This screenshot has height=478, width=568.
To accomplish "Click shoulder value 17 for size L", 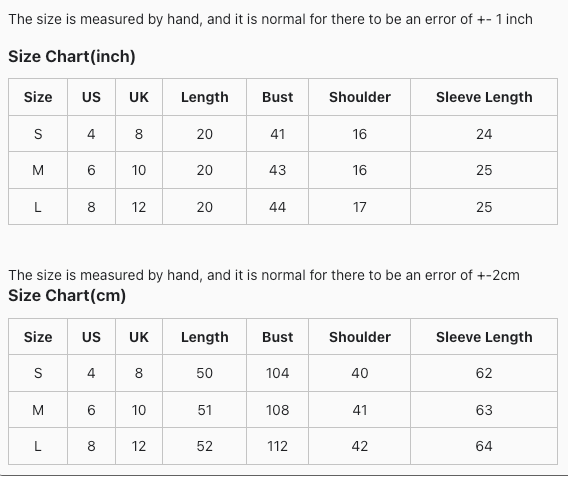I will click(x=360, y=207).
